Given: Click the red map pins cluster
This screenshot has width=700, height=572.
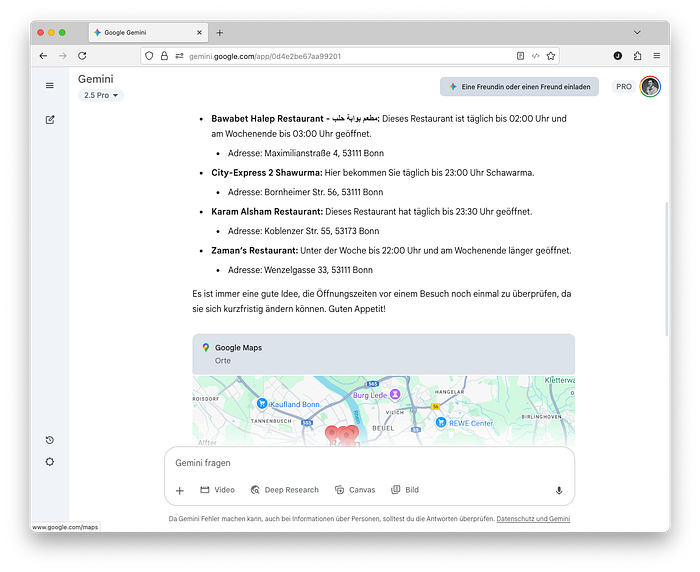Looking at the screenshot, I should pos(342,435).
